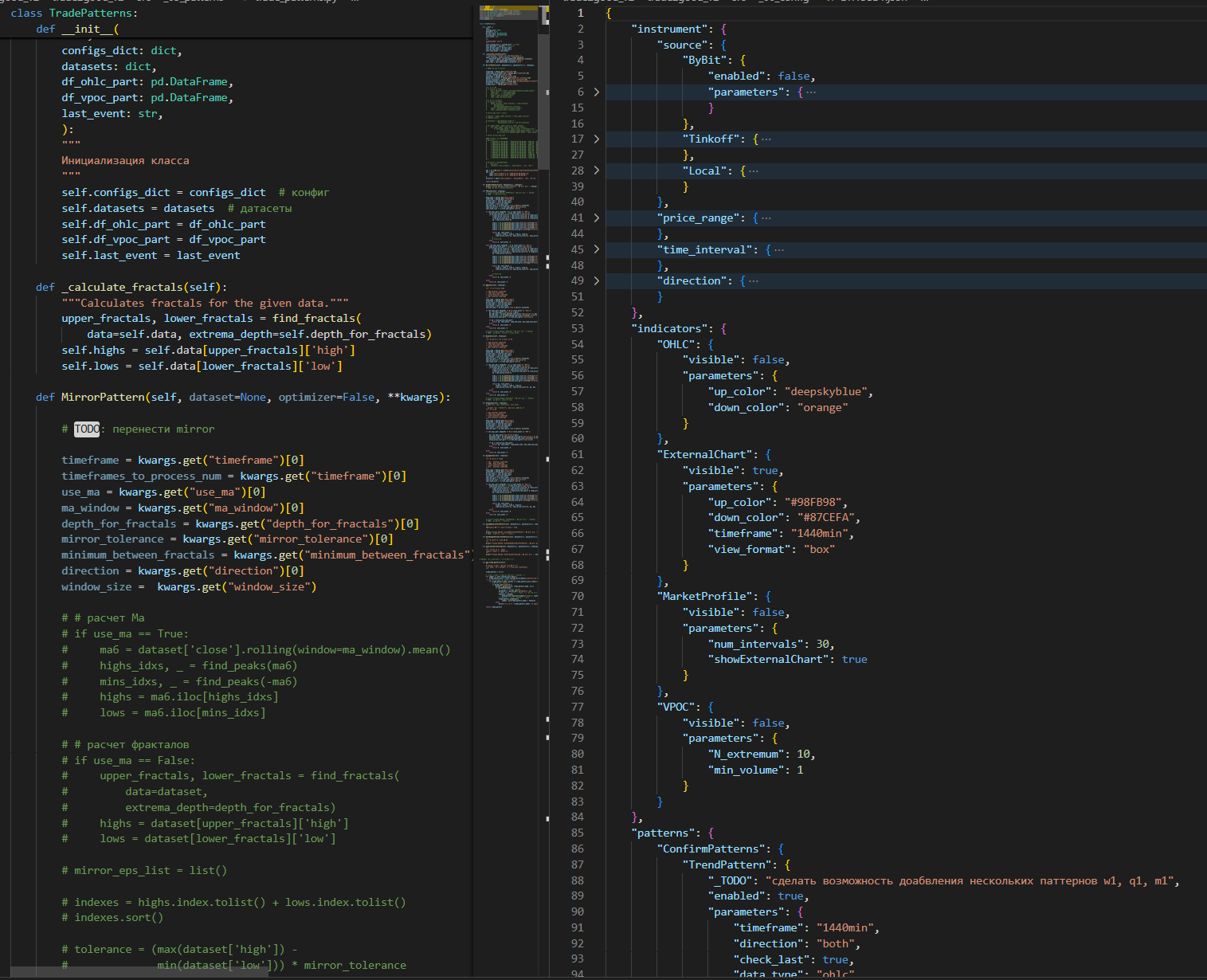Click the ellipsis after "Tinkoff": {
1207x980 pixels.
pyautogui.click(x=766, y=139)
